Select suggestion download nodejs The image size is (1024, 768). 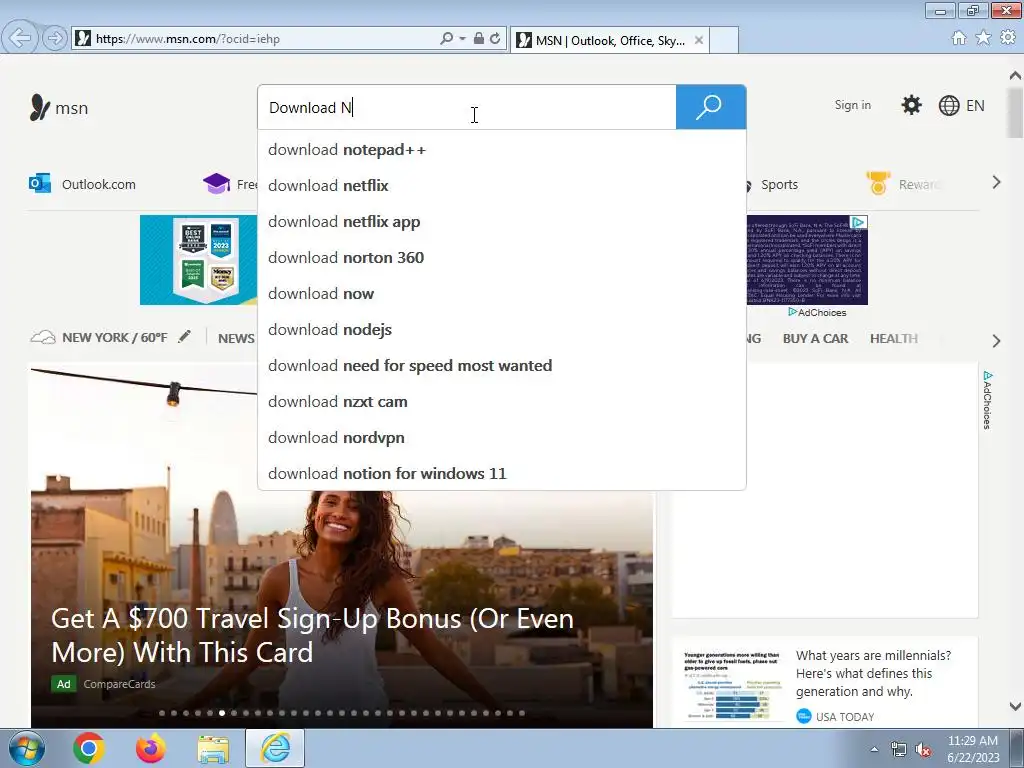502,329
